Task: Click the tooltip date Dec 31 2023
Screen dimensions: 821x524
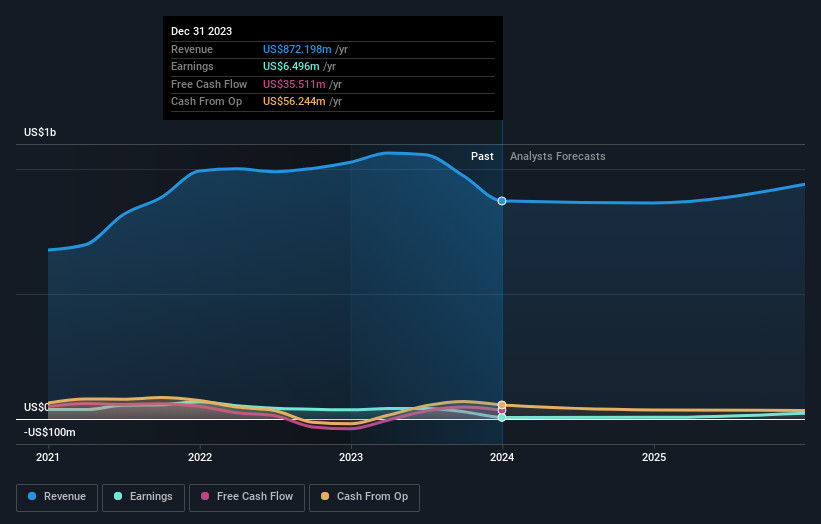Action: click(202, 31)
